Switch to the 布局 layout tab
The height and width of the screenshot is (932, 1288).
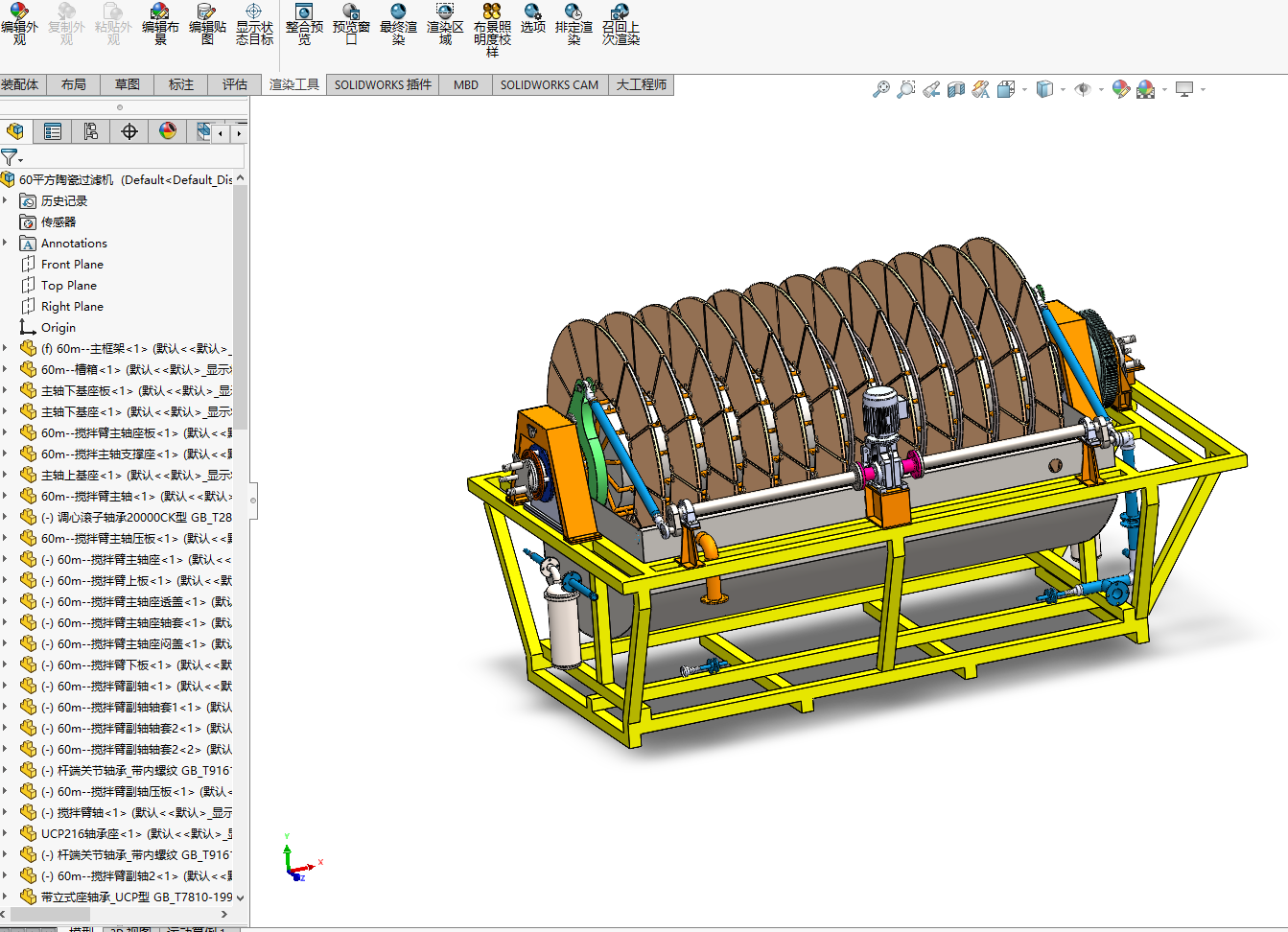click(x=73, y=84)
